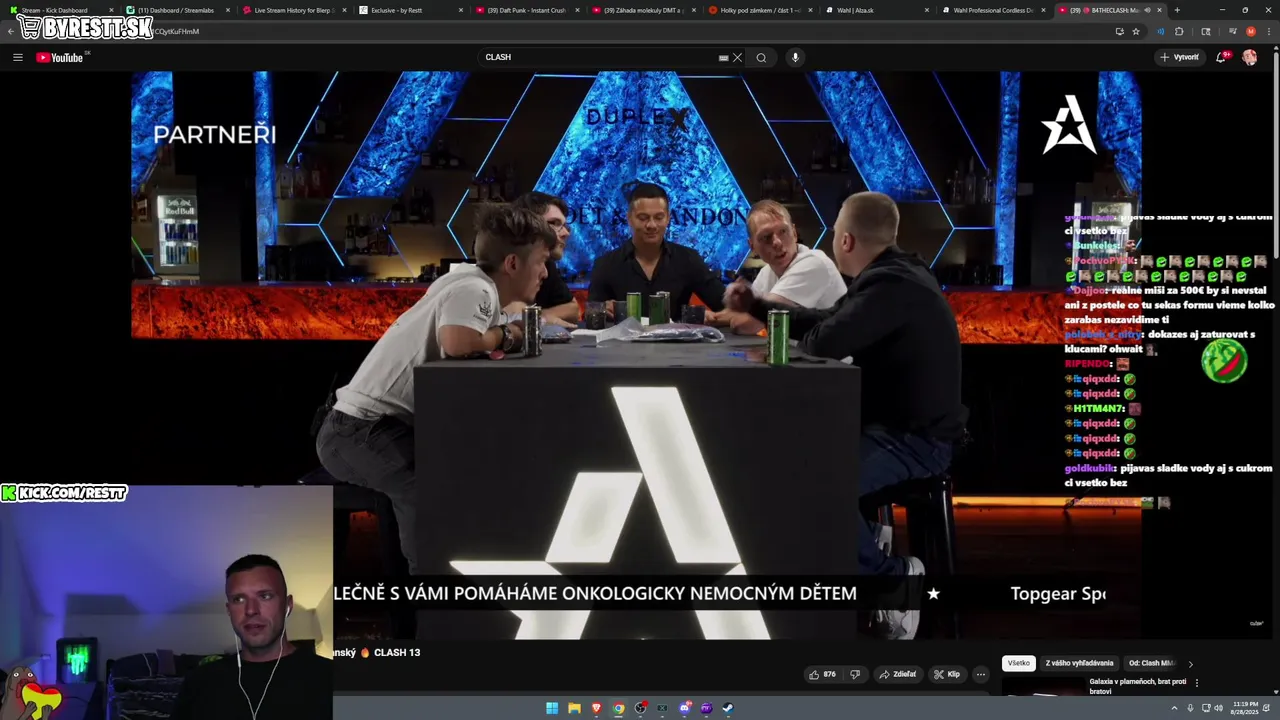
Task: Select the Všetko filter chip
Action: (x=1019, y=663)
